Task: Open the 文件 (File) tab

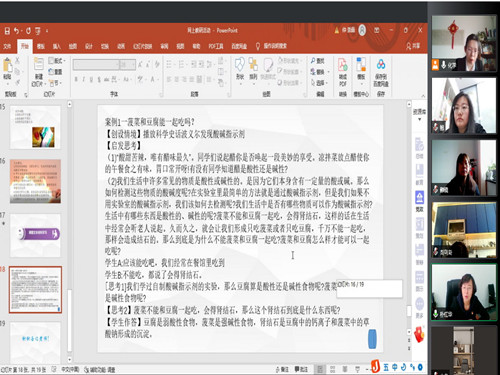Action: click(7, 46)
